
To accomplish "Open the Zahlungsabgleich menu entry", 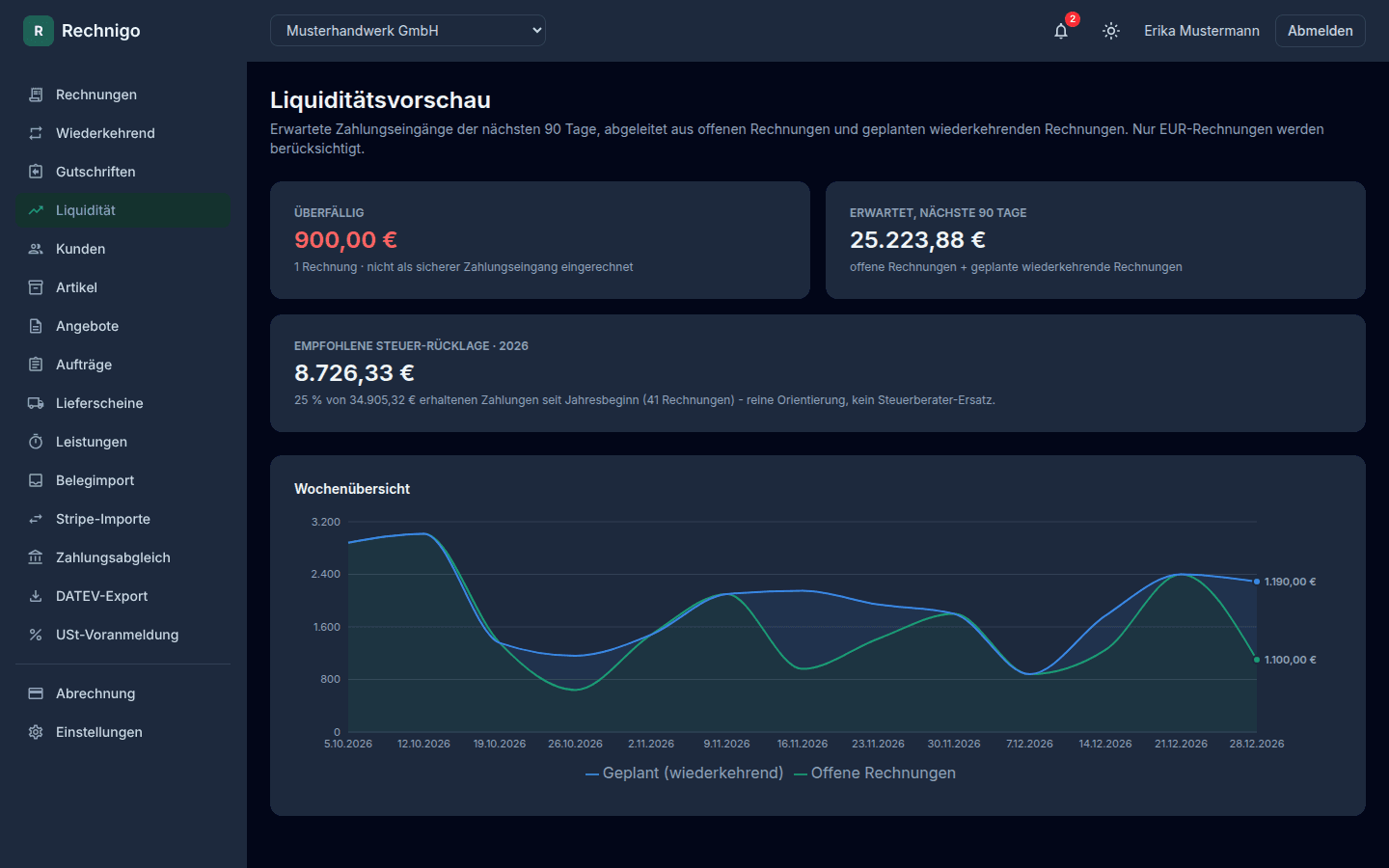I will tap(123, 557).
